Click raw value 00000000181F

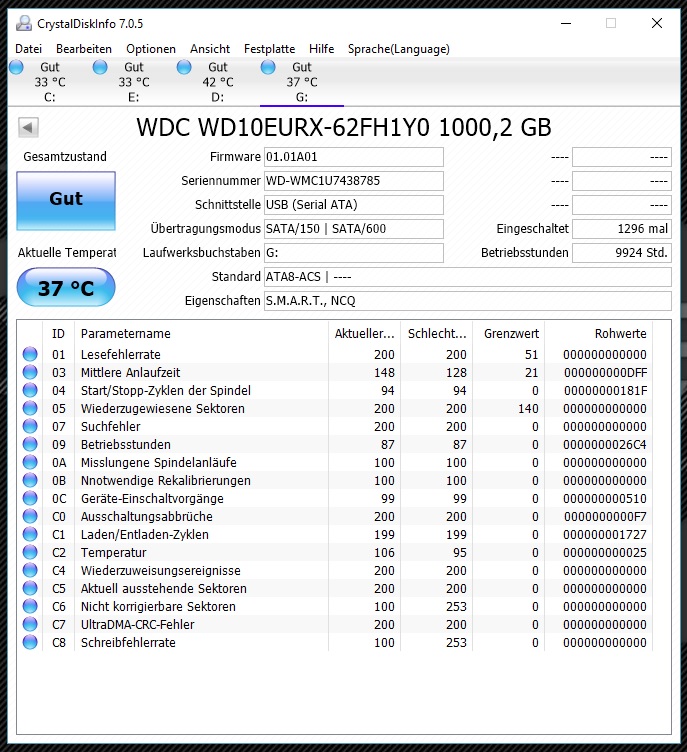point(605,390)
